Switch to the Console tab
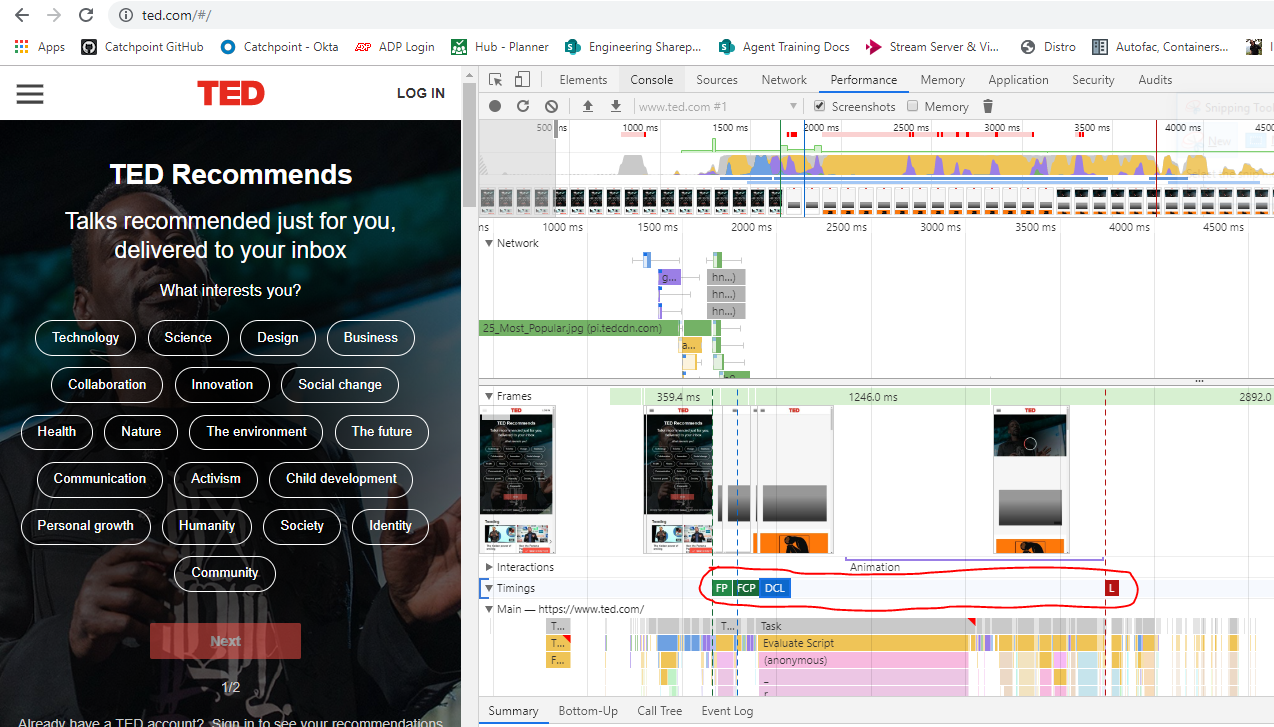Viewport: 1274px width, 727px height. [x=652, y=80]
